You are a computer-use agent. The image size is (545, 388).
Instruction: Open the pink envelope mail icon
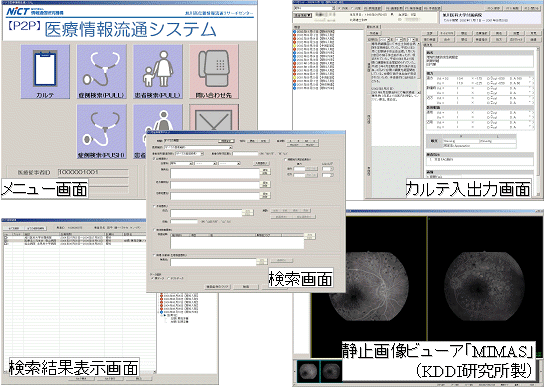(214, 118)
